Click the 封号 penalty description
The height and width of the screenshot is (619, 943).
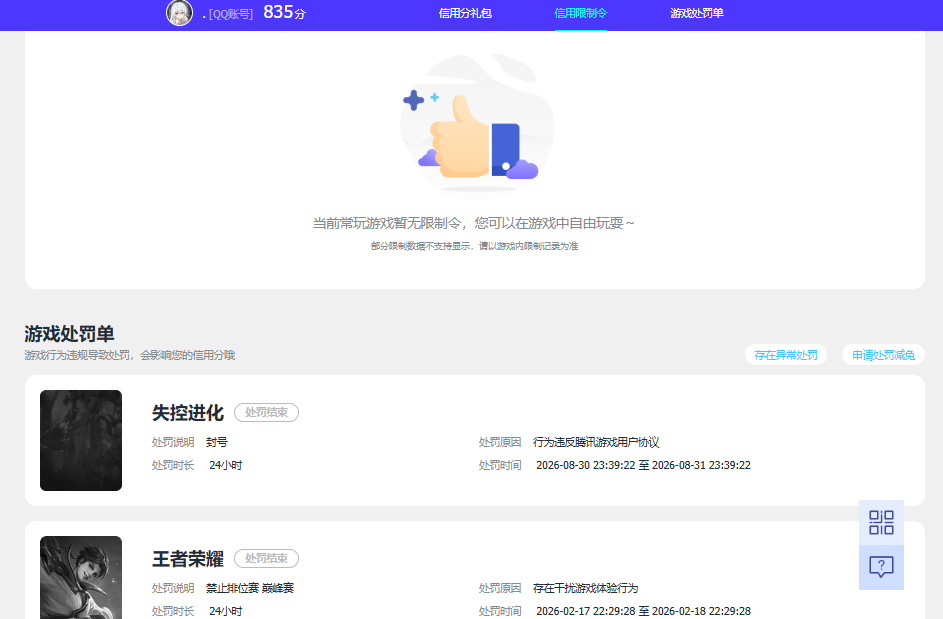click(x=217, y=442)
